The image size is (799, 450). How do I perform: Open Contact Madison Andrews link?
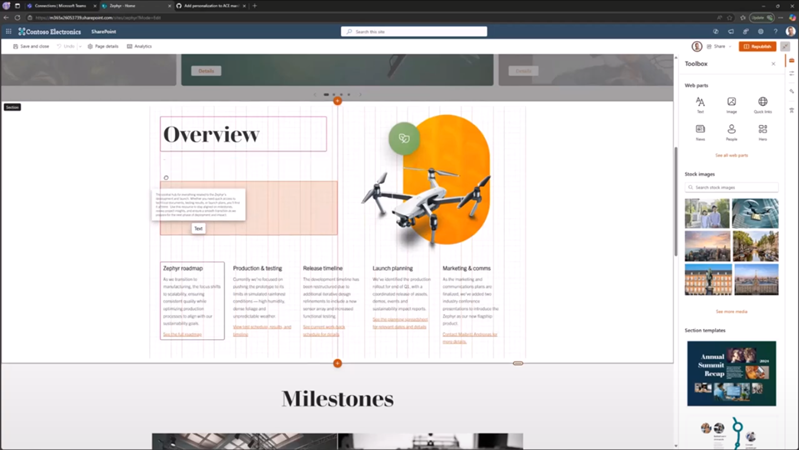tap(470, 338)
